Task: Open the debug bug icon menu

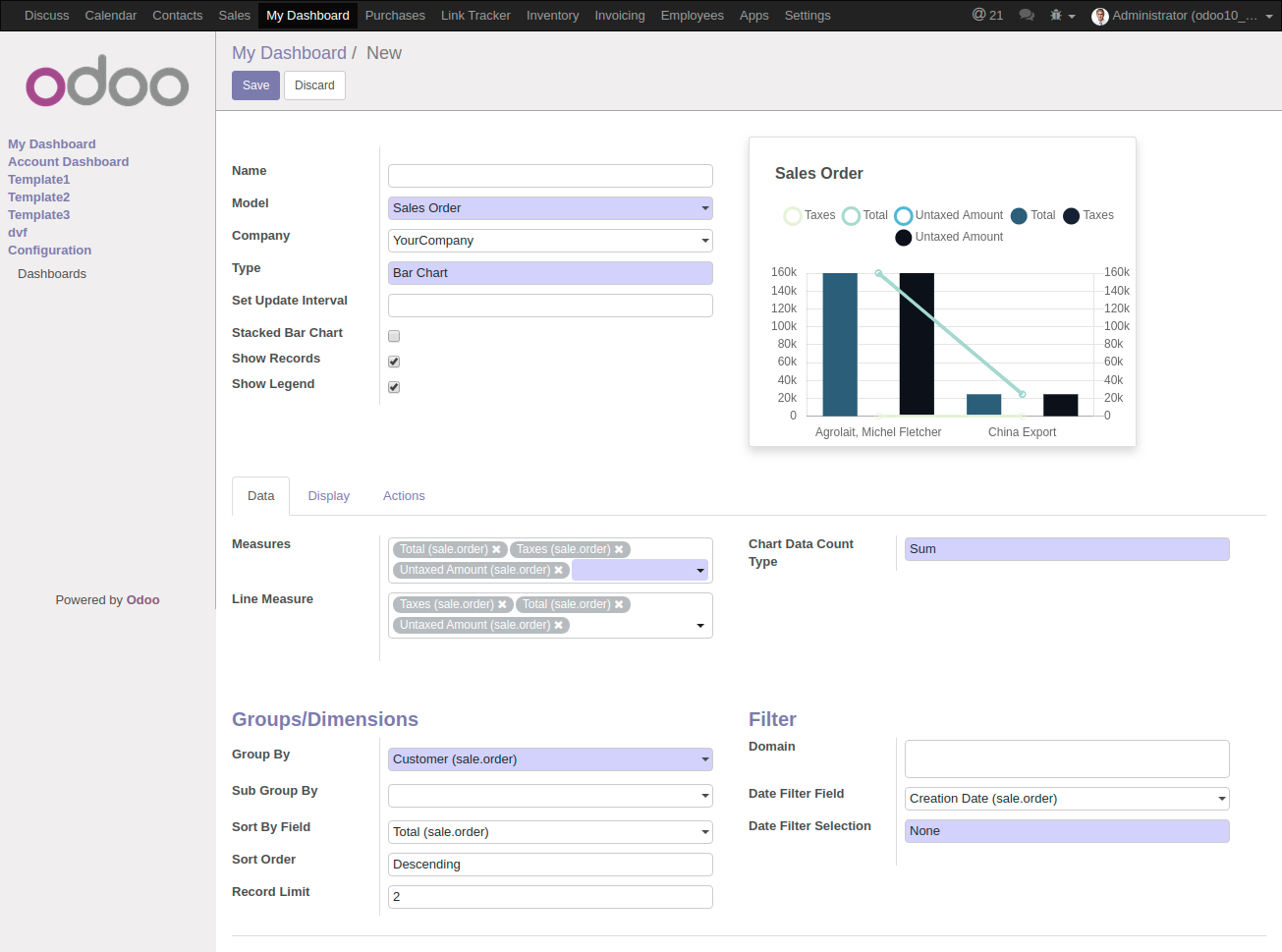Action: [x=1062, y=15]
